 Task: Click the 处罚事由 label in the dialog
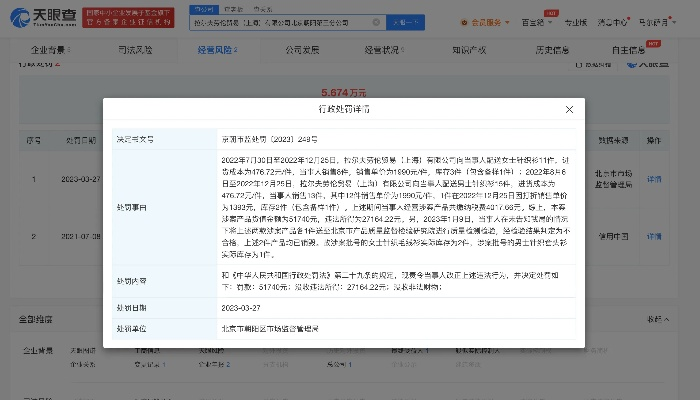coord(131,208)
